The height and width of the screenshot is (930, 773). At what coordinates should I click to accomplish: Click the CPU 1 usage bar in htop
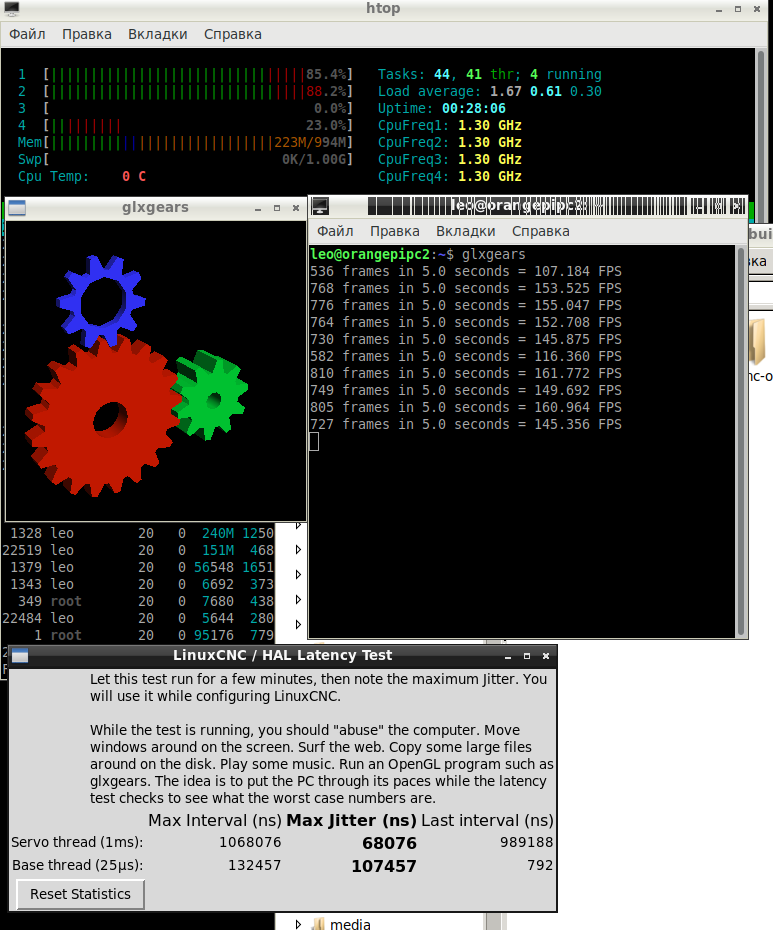point(198,75)
